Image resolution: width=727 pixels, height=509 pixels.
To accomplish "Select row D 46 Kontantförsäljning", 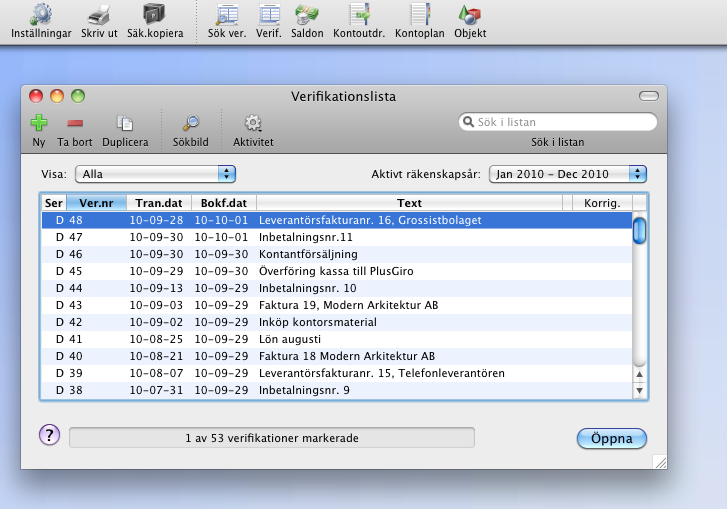I will click(x=337, y=254).
